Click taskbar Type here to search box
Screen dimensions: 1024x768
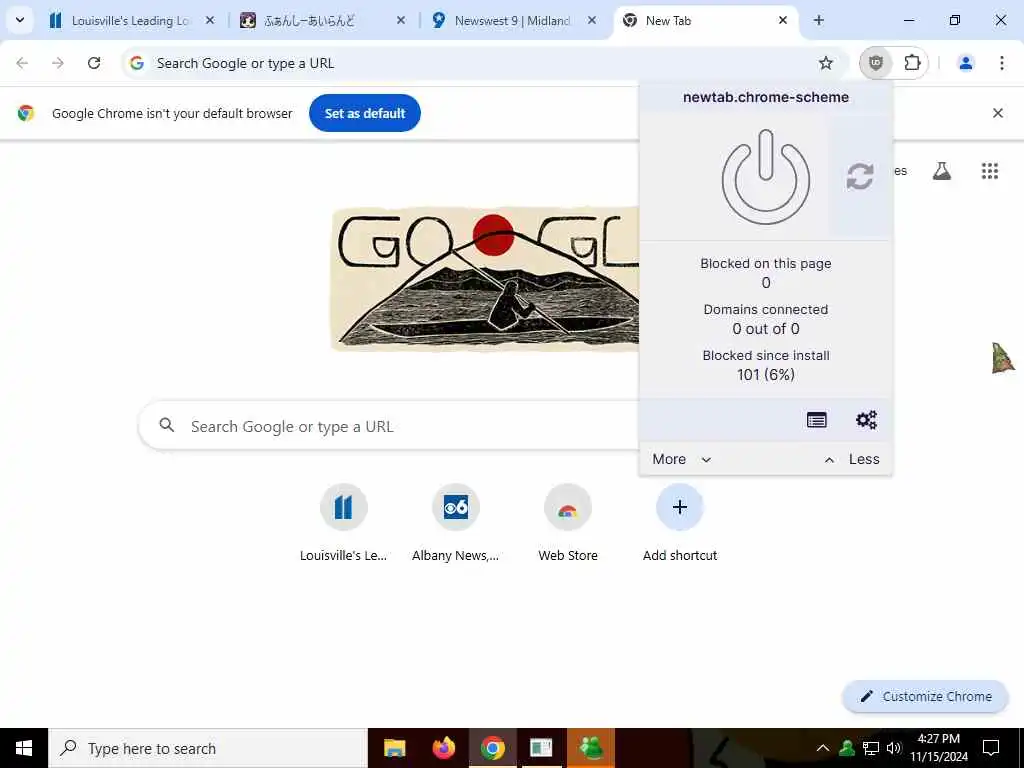point(208,748)
